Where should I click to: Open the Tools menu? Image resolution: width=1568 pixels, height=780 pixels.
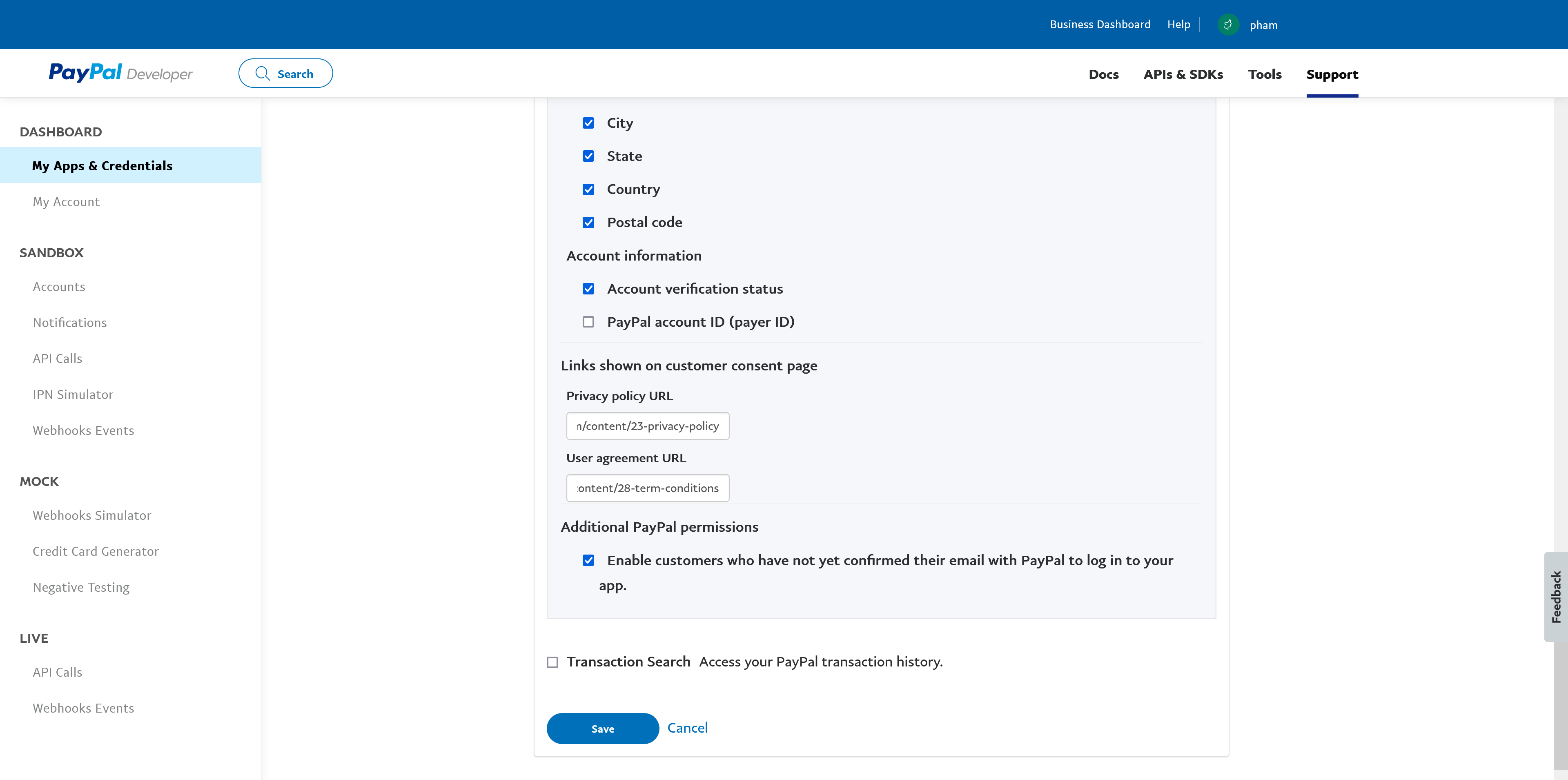pyautogui.click(x=1264, y=74)
